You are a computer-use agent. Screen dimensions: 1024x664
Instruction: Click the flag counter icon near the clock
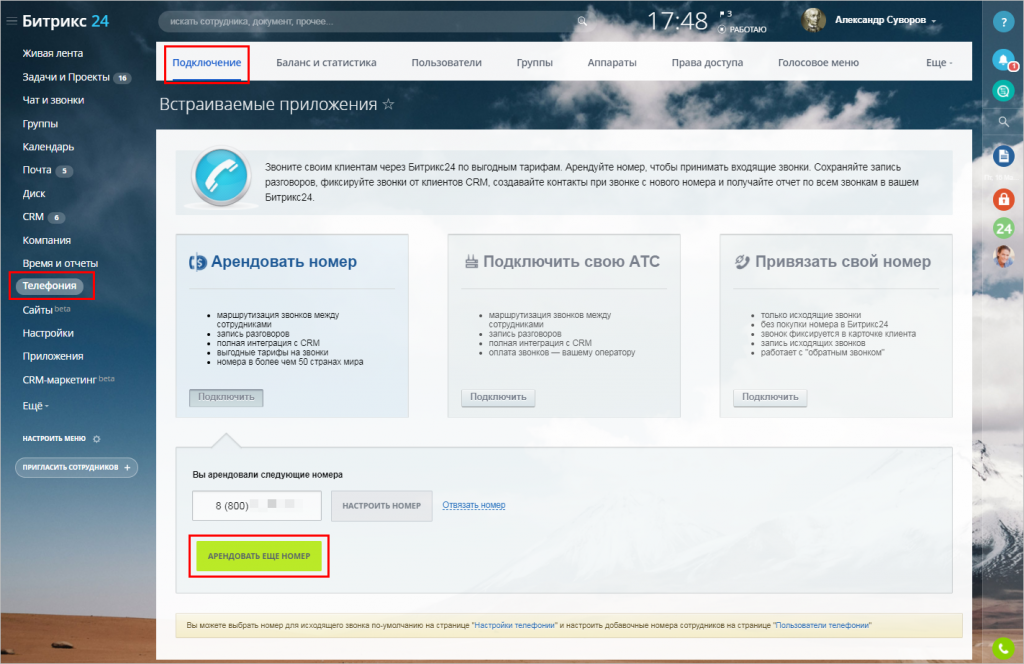tap(725, 14)
